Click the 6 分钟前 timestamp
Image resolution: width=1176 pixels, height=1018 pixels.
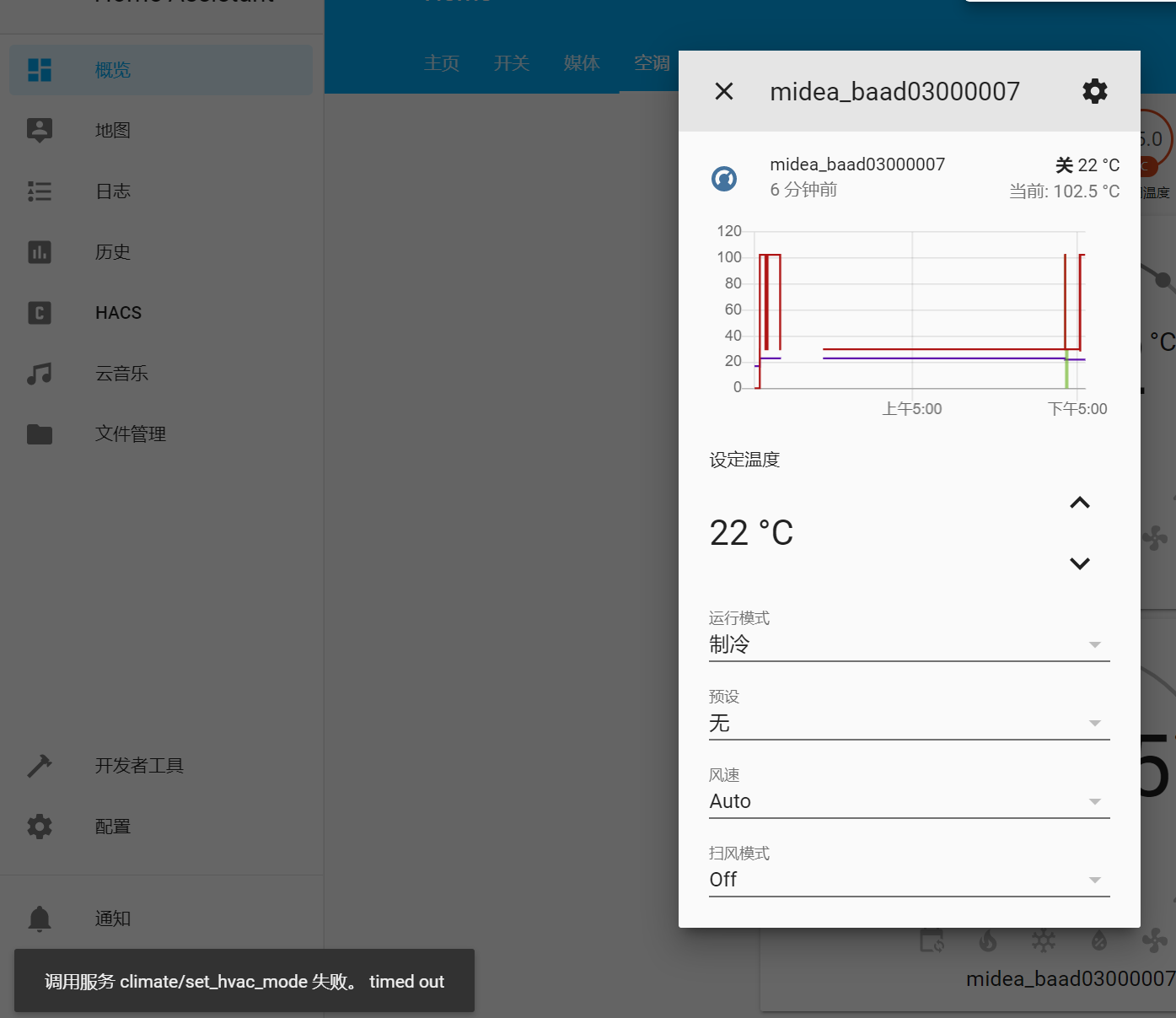[x=803, y=190]
